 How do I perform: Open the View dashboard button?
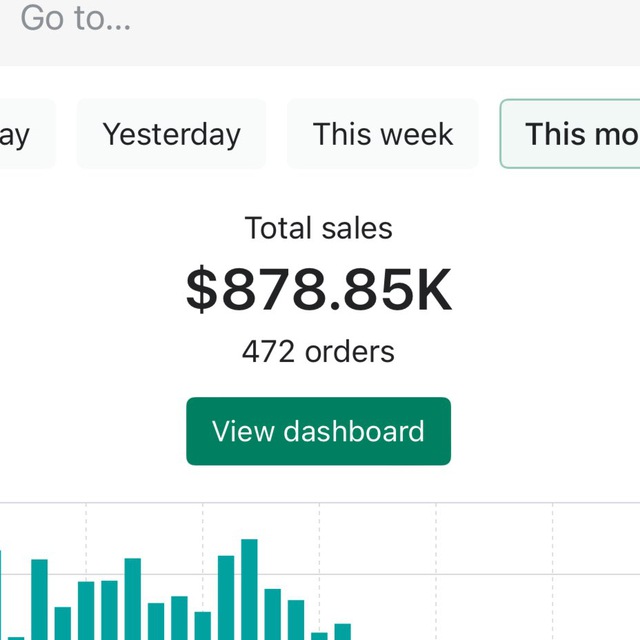click(318, 431)
